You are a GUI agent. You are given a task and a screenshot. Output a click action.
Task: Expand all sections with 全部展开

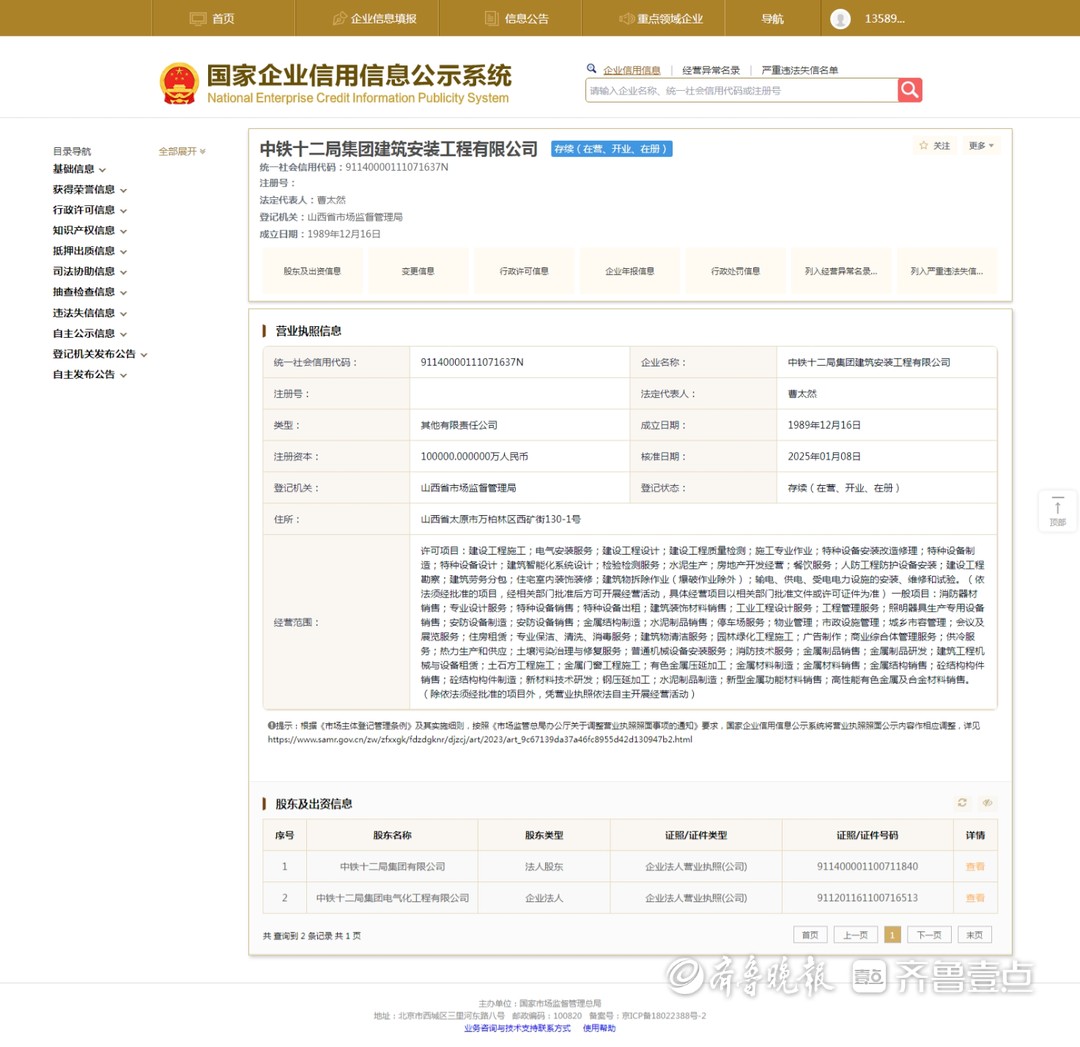point(182,151)
